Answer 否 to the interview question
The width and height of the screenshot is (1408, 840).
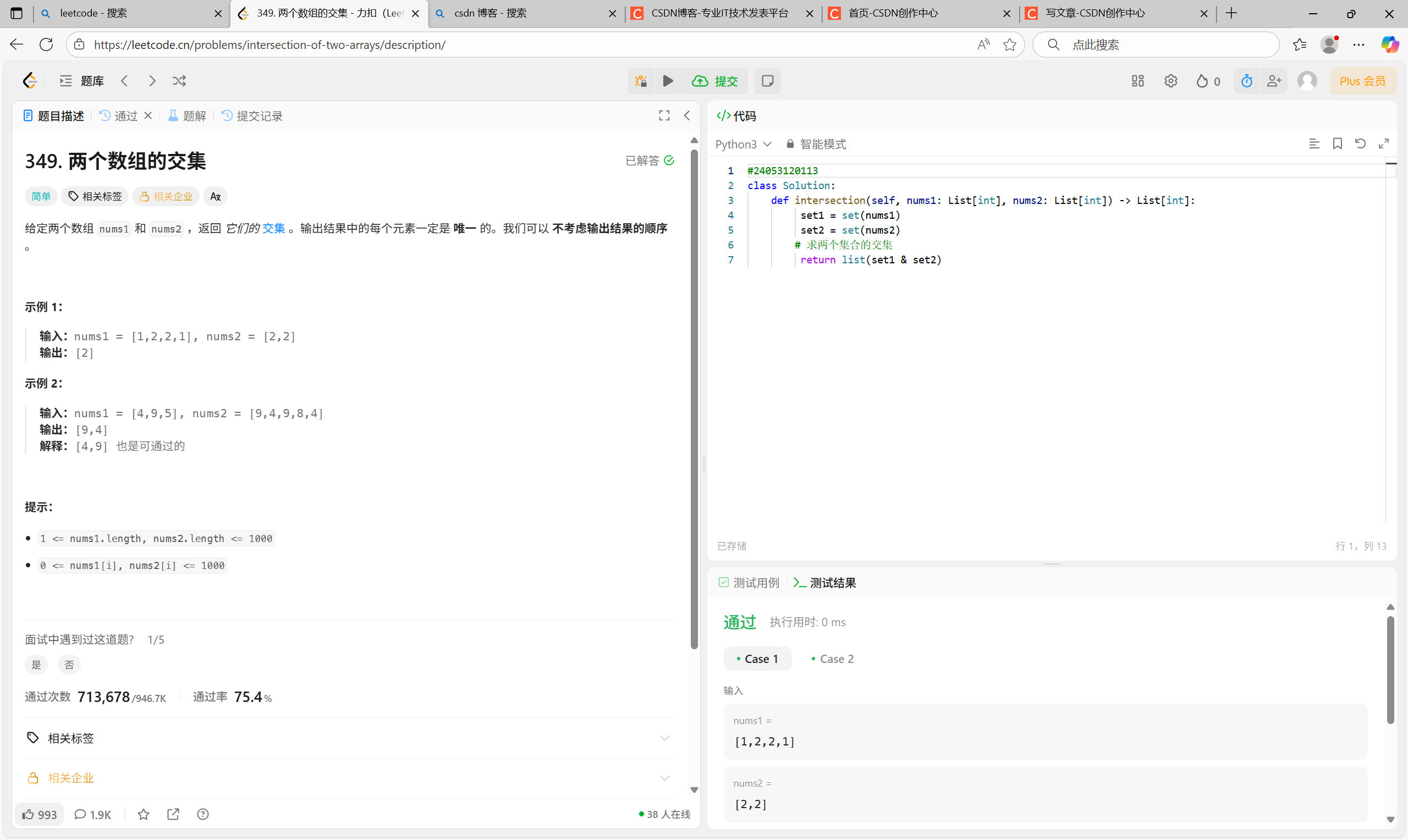tap(69, 665)
